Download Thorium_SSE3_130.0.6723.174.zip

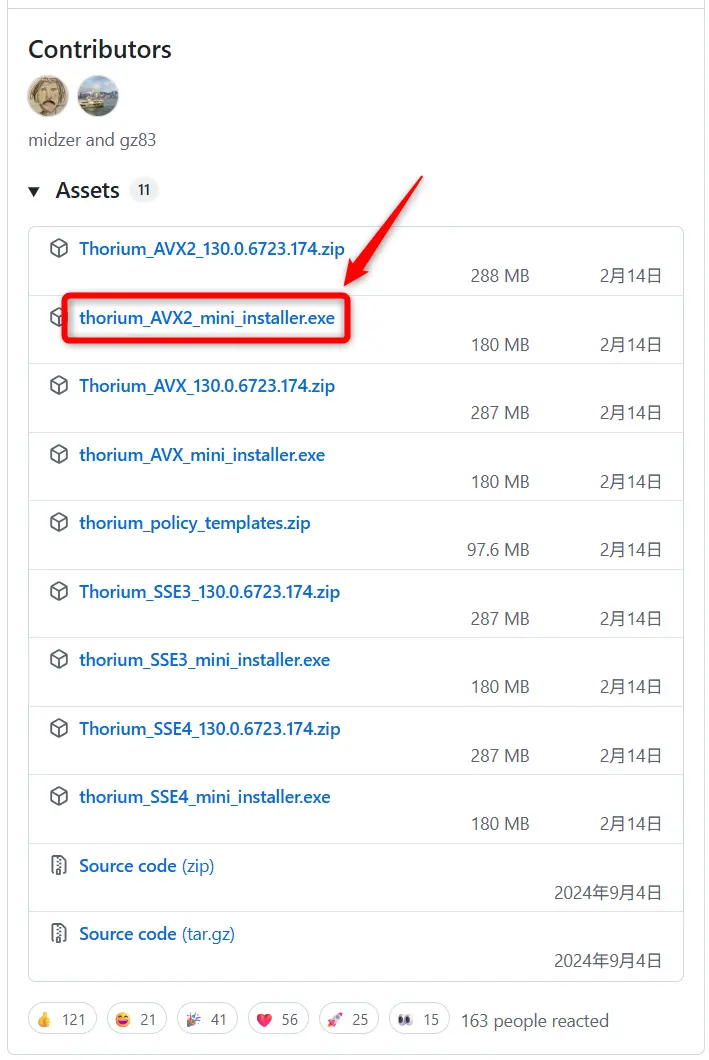(x=209, y=592)
